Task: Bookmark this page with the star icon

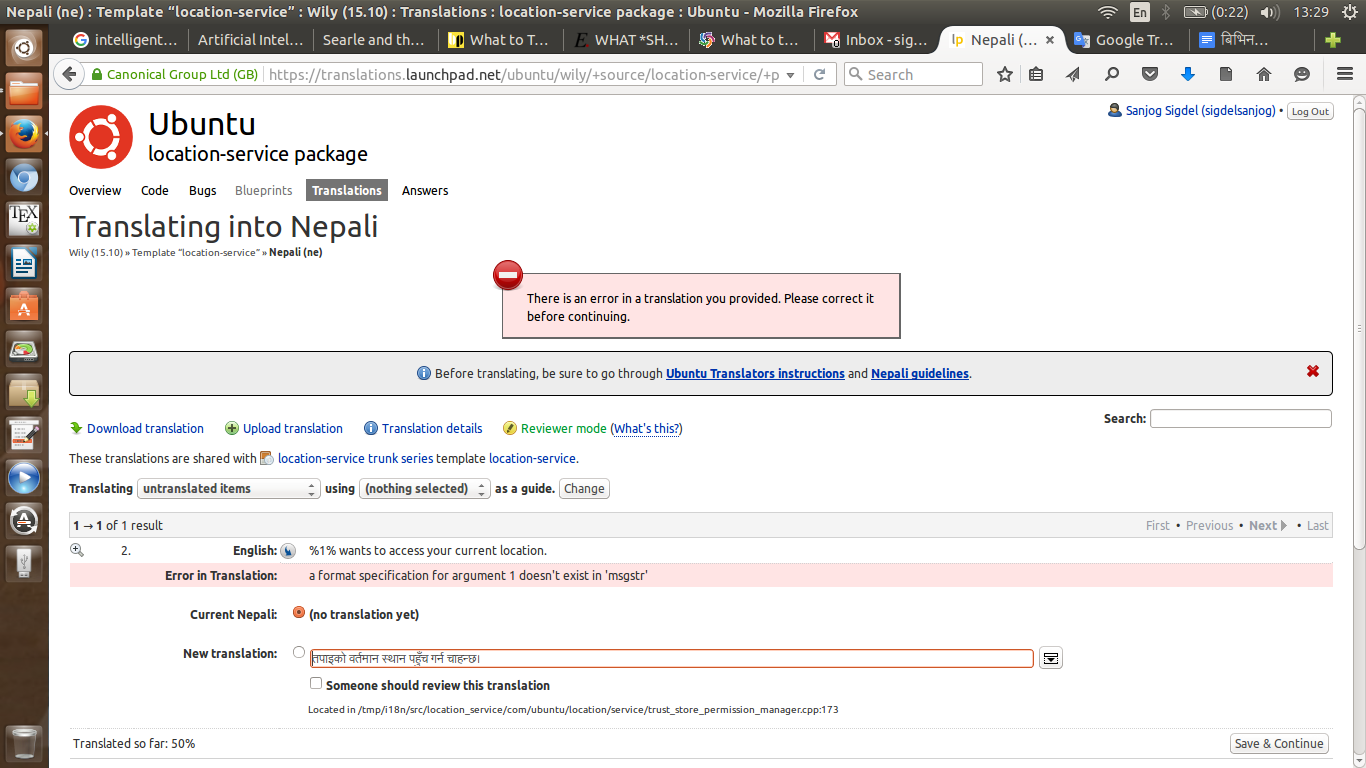Action: pos(1005,75)
